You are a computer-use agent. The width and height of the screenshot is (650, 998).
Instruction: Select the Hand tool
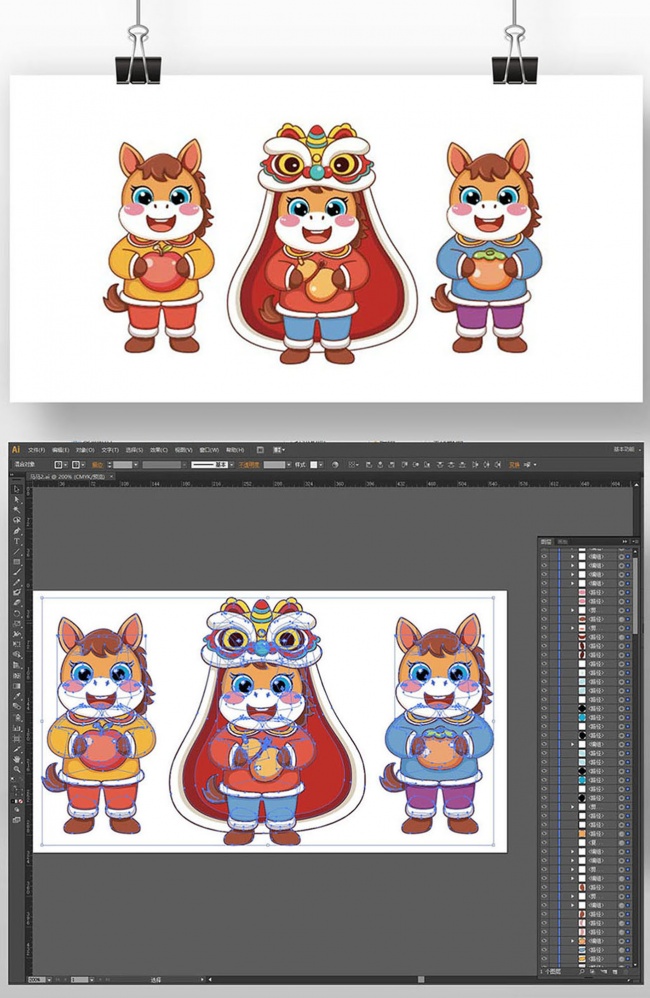point(17,758)
